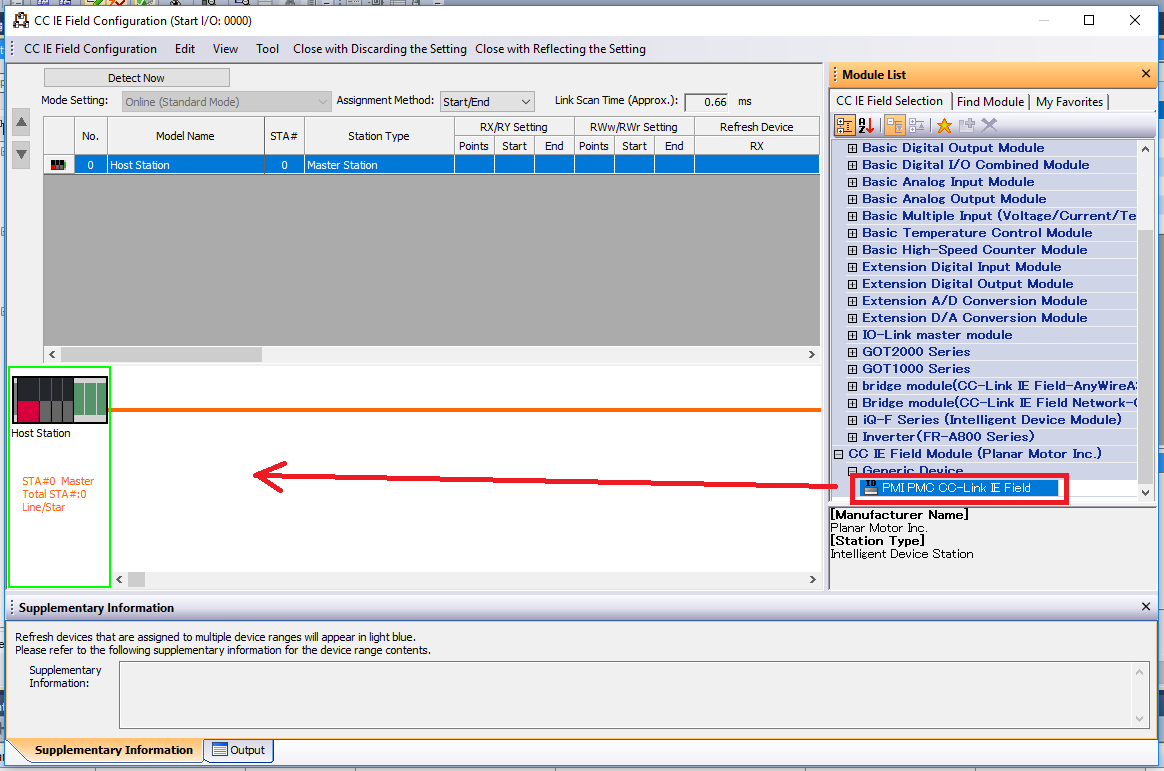Image resolution: width=1164 pixels, height=771 pixels.
Task: Click the Detect Now button
Action: [136, 78]
